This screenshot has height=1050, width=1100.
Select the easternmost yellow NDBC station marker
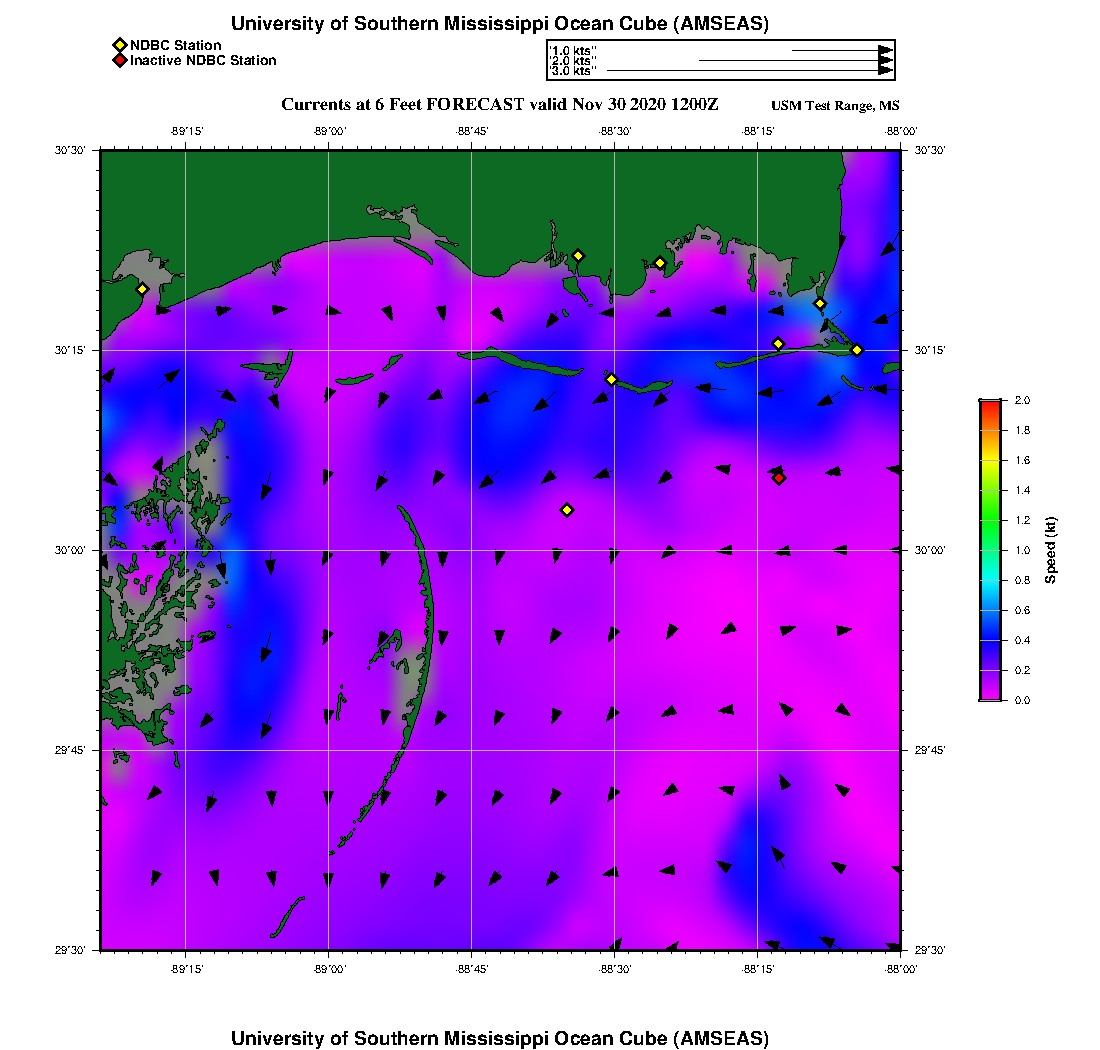point(857,350)
